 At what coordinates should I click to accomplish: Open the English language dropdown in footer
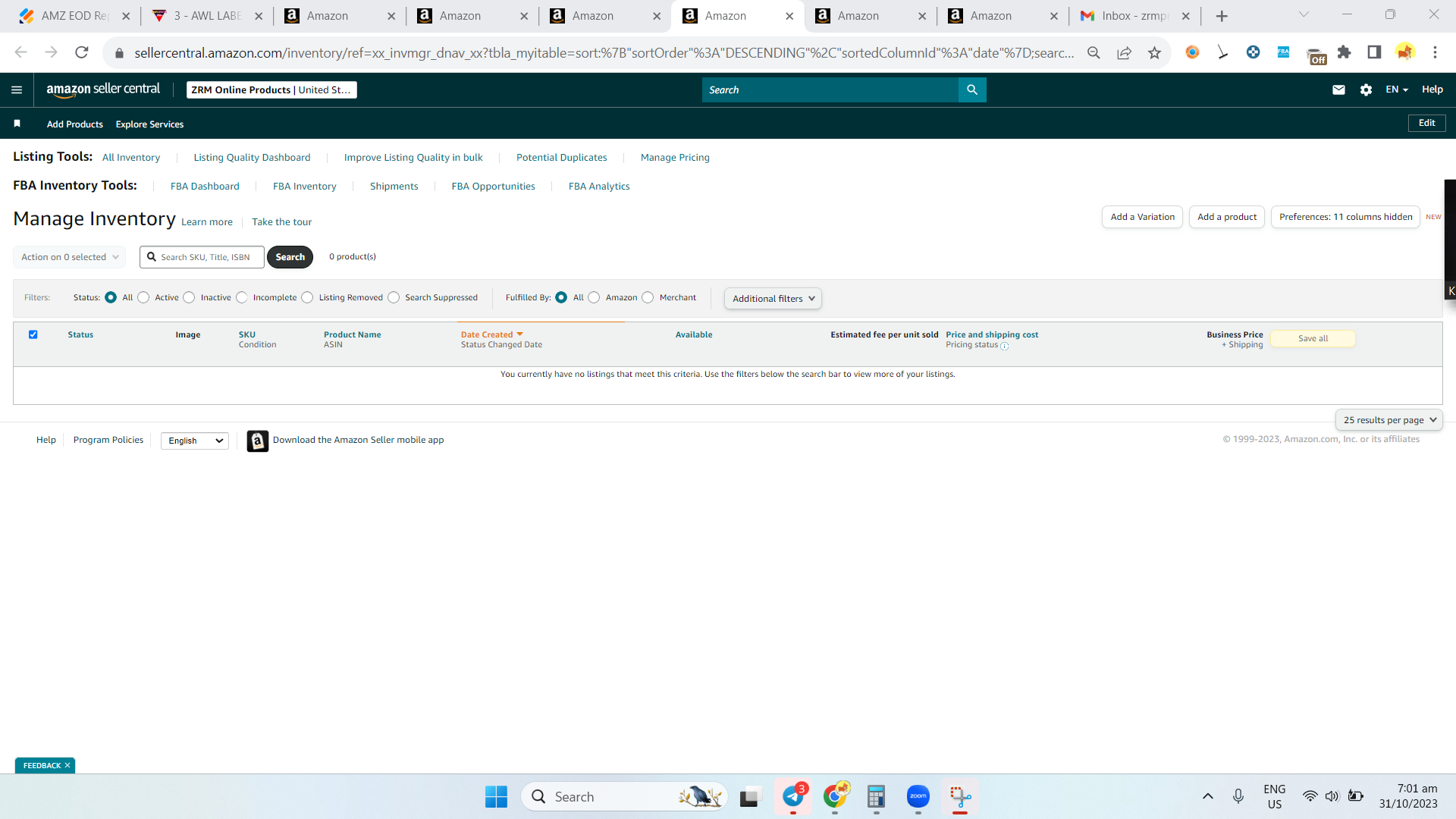tap(195, 441)
